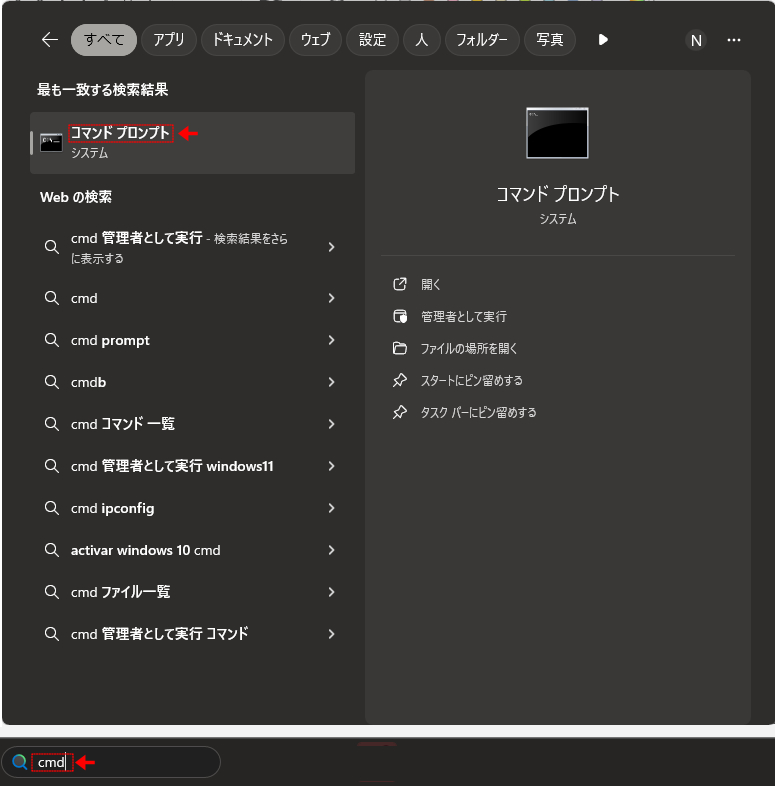
Task: Select the activar windows 10 cmd suggestion
Action: pyautogui.click(x=192, y=550)
